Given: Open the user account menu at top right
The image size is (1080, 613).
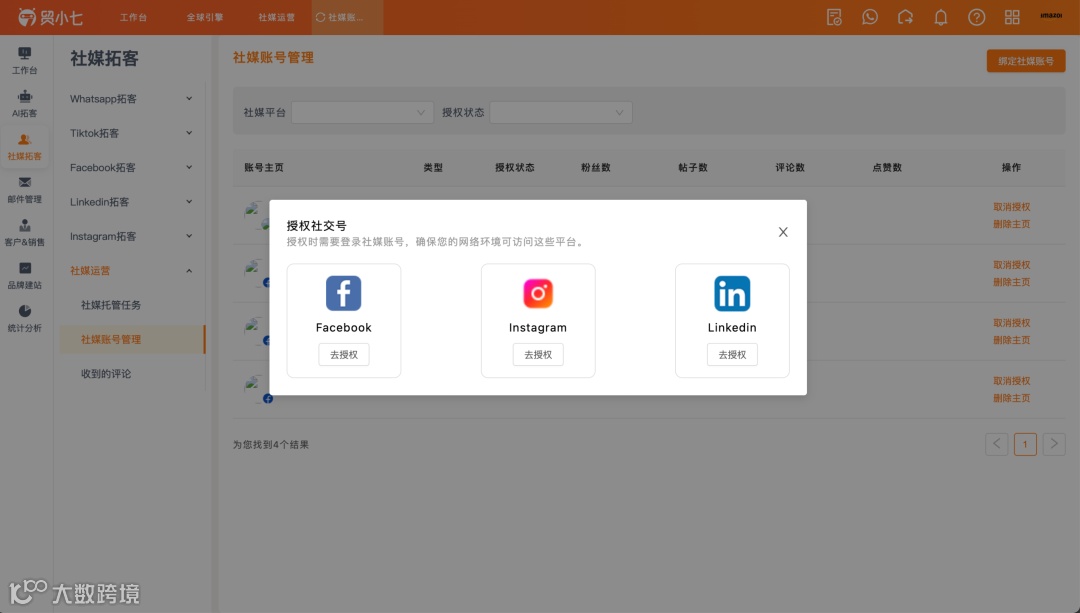Looking at the screenshot, I should point(1051,15).
